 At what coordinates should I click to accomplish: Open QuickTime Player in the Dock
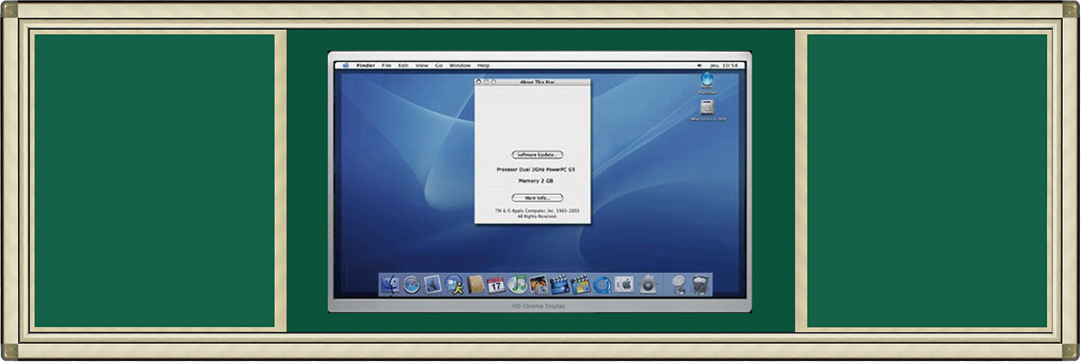(x=602, y=284)
